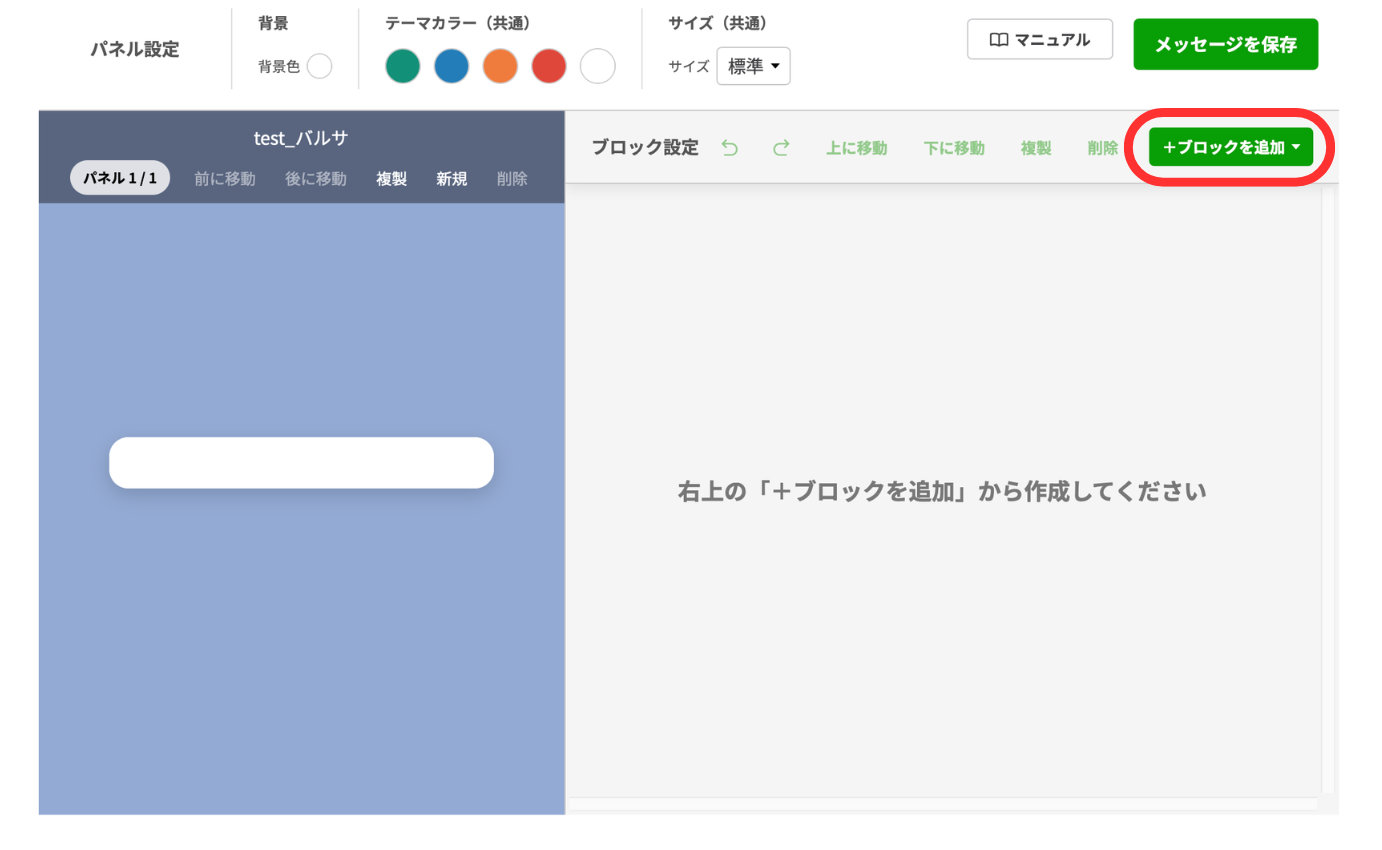The image size is (1382, 850).
Task: Click the 背景色 background color circle
Action: pos(318,66)
